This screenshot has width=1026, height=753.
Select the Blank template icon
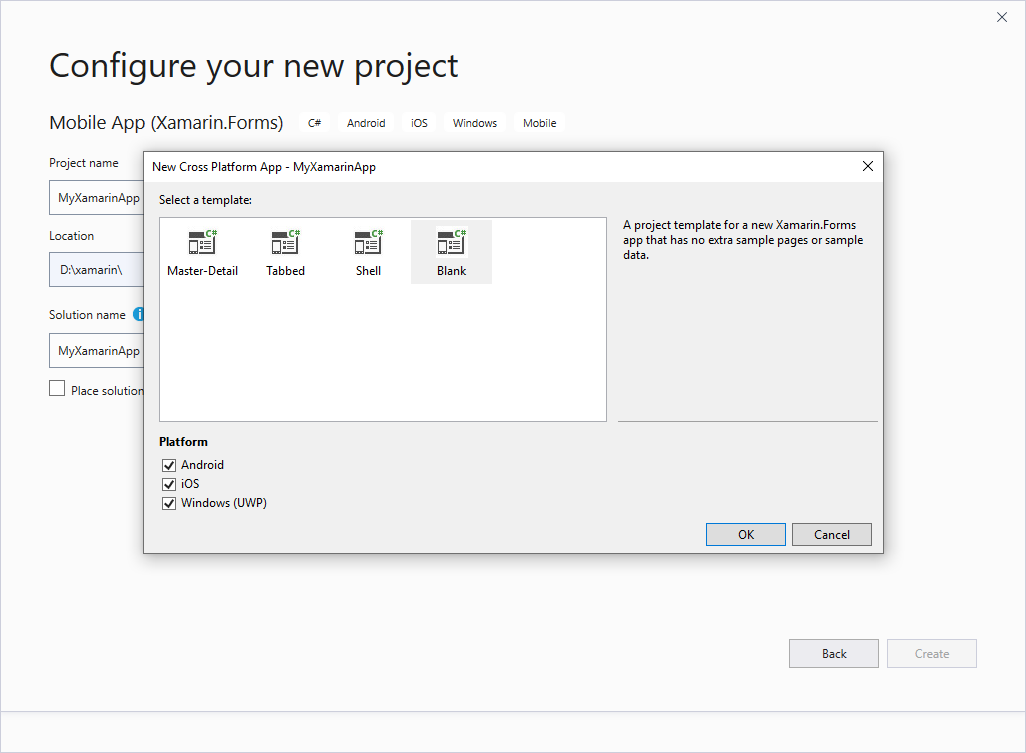pos(451,243)
